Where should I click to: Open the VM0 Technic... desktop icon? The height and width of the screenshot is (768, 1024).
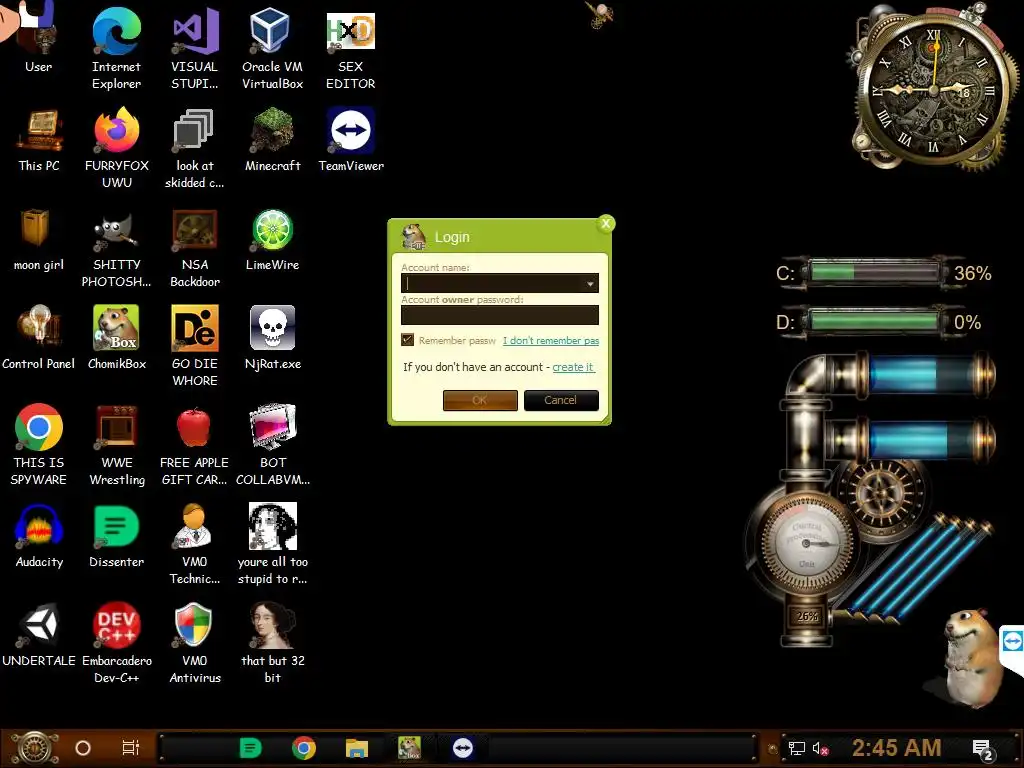click(x=195, y=543)
